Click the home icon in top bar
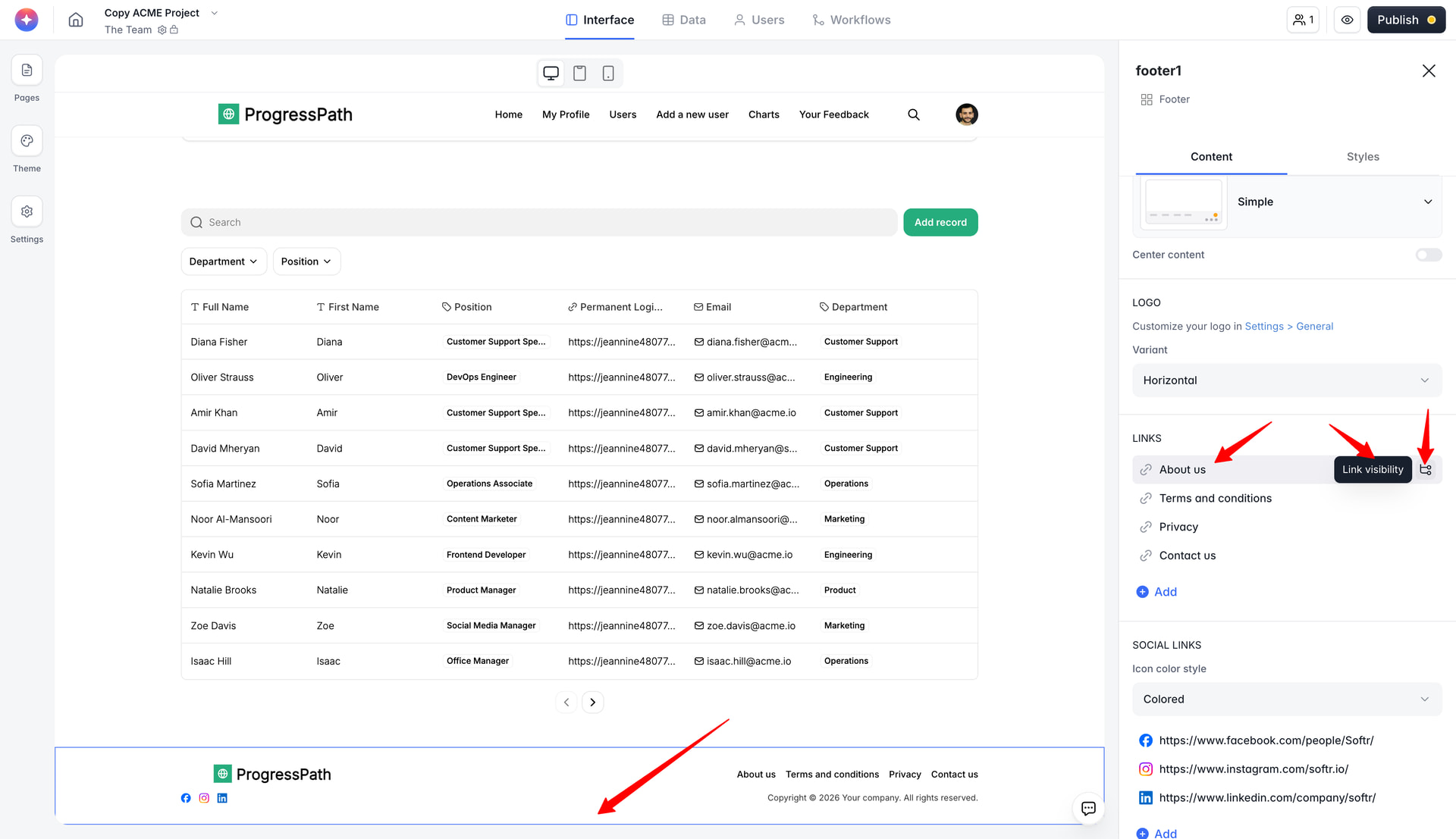The image size is (1456, 839). click(76, 20)
